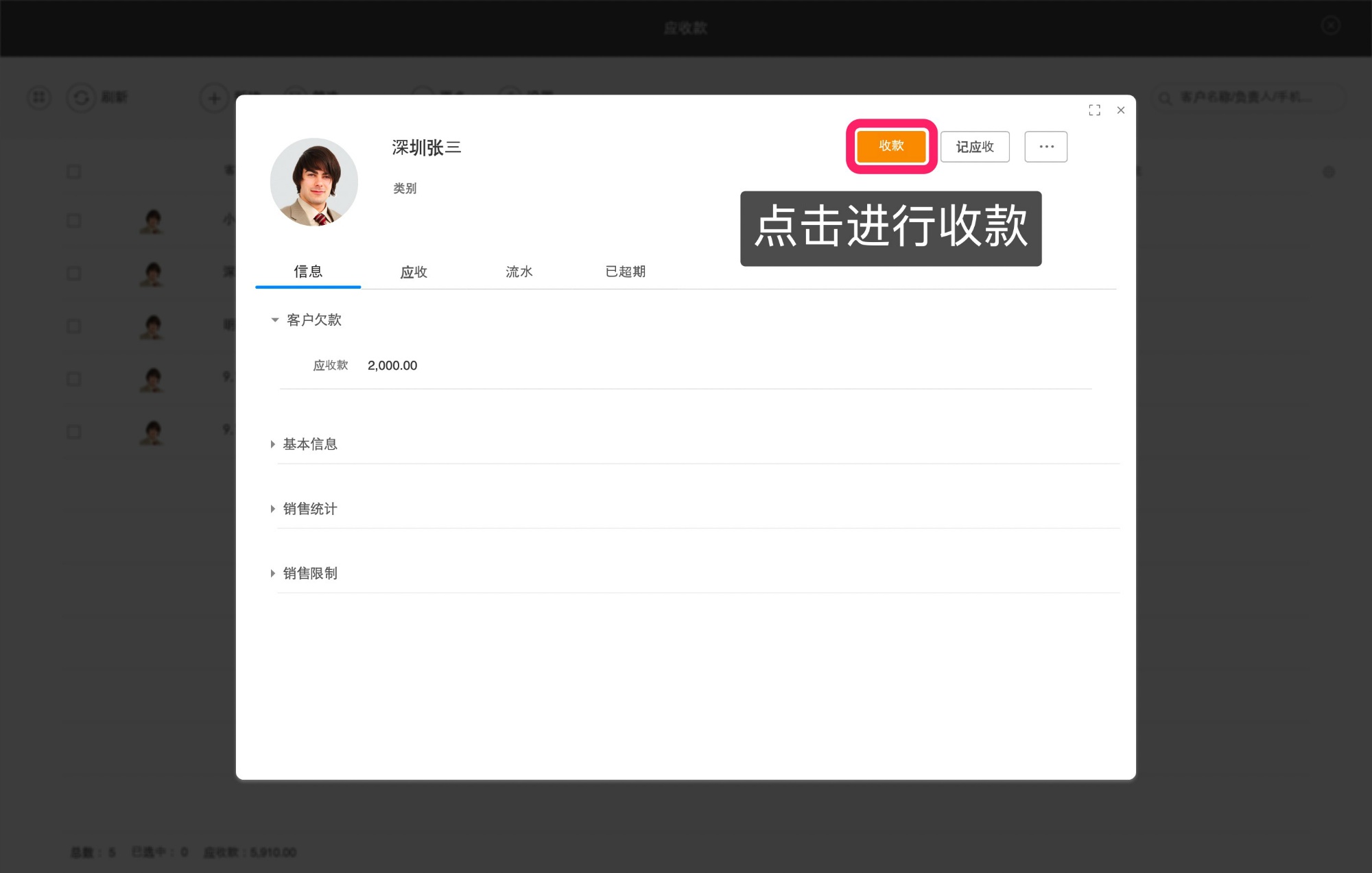The height and width of the screenshot is (873, 1372).
Task: Click the column settings gear in background table
Action: (1329, 172)
